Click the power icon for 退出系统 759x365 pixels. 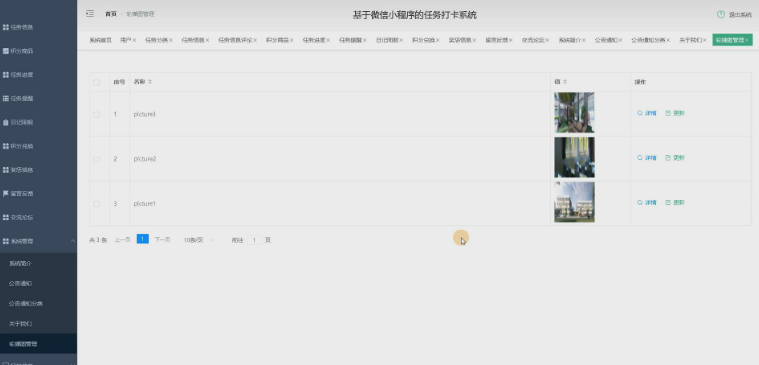(x=721, y=15)
